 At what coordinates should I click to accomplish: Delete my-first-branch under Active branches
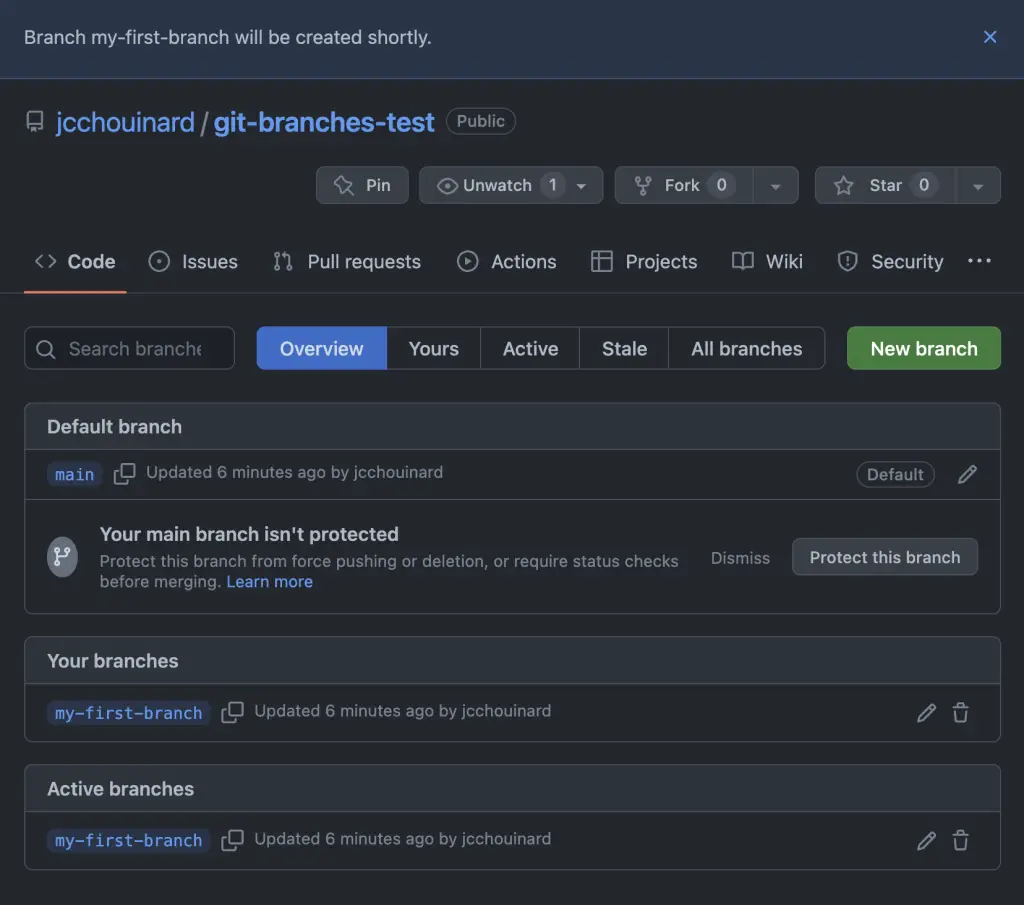(x=960, y=840)
